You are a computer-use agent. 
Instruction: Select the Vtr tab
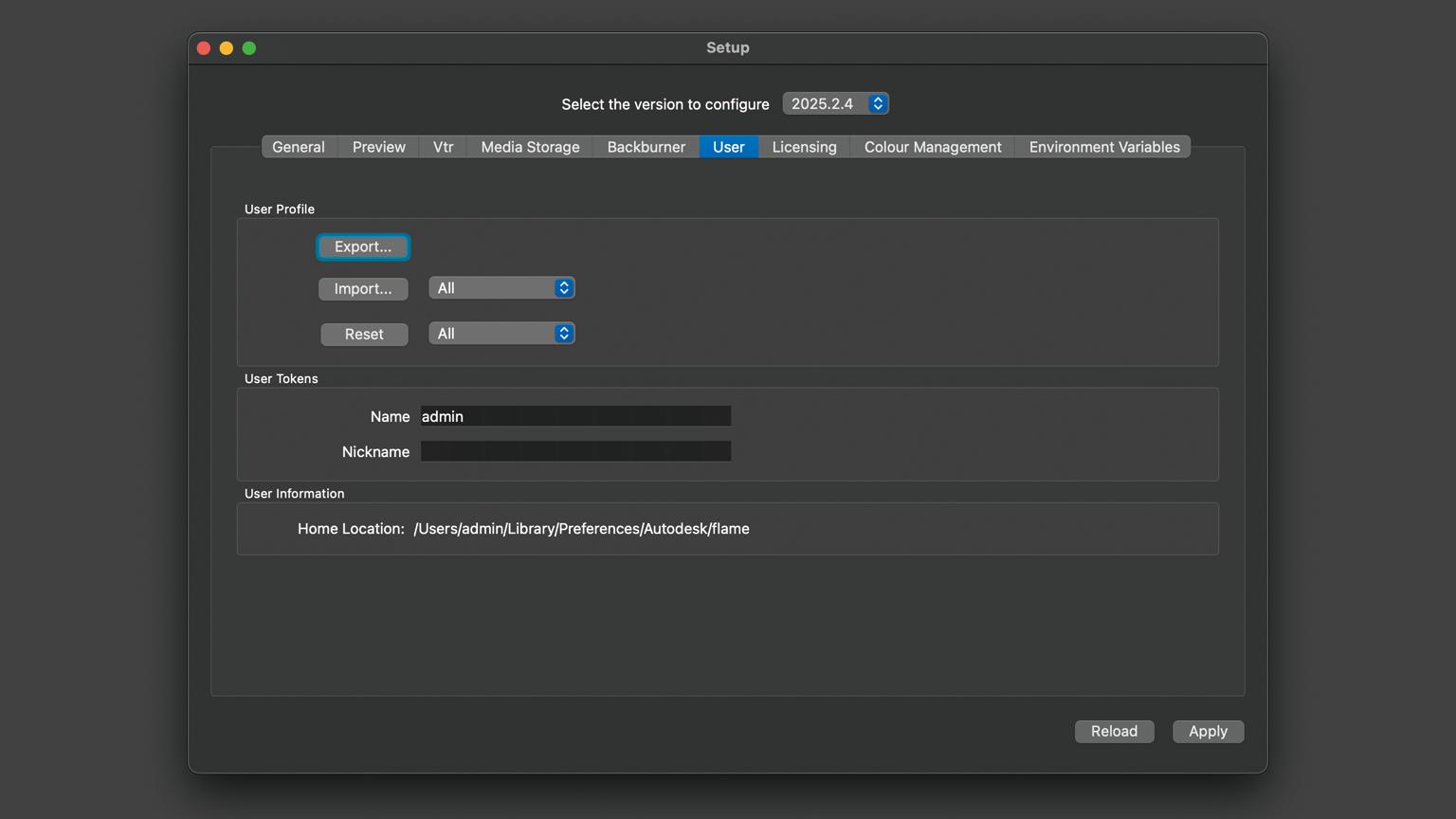pyautogui.click(x=443, y=147)
